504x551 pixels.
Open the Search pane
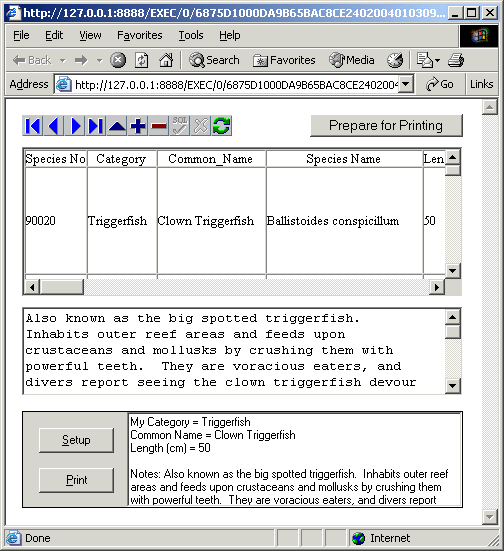[x=214, y=60]
